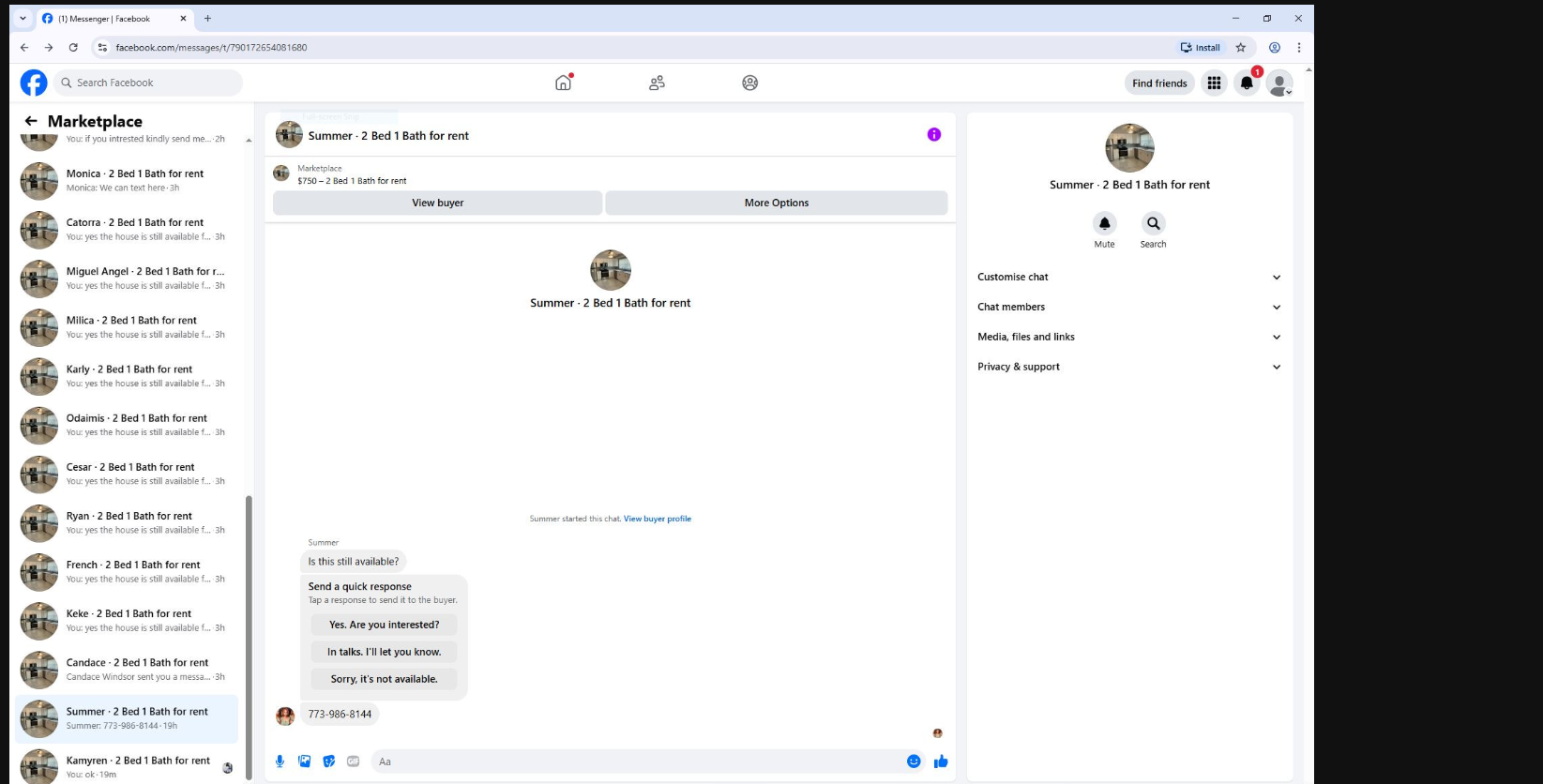Image resolution: width=1543 pixels, height=784 pixels.
Task: Click the '773-986-8144' message bubble
Action: coord(340,715)
